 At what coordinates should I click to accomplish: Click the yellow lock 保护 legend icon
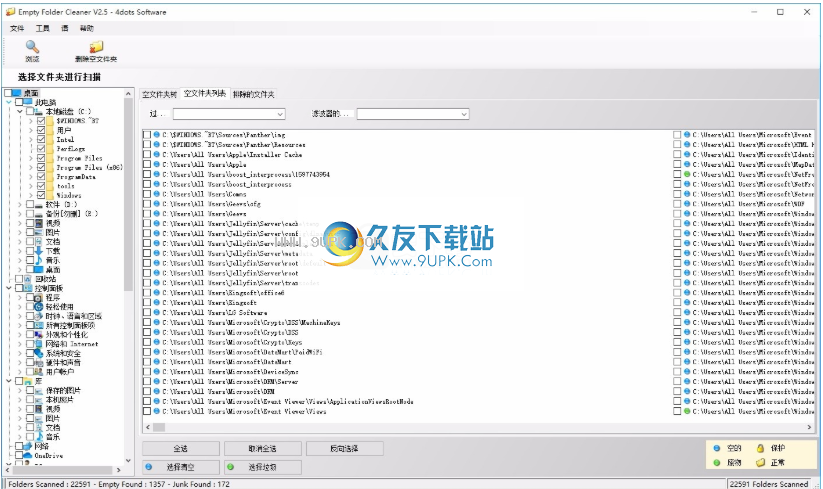click(760, 448)
